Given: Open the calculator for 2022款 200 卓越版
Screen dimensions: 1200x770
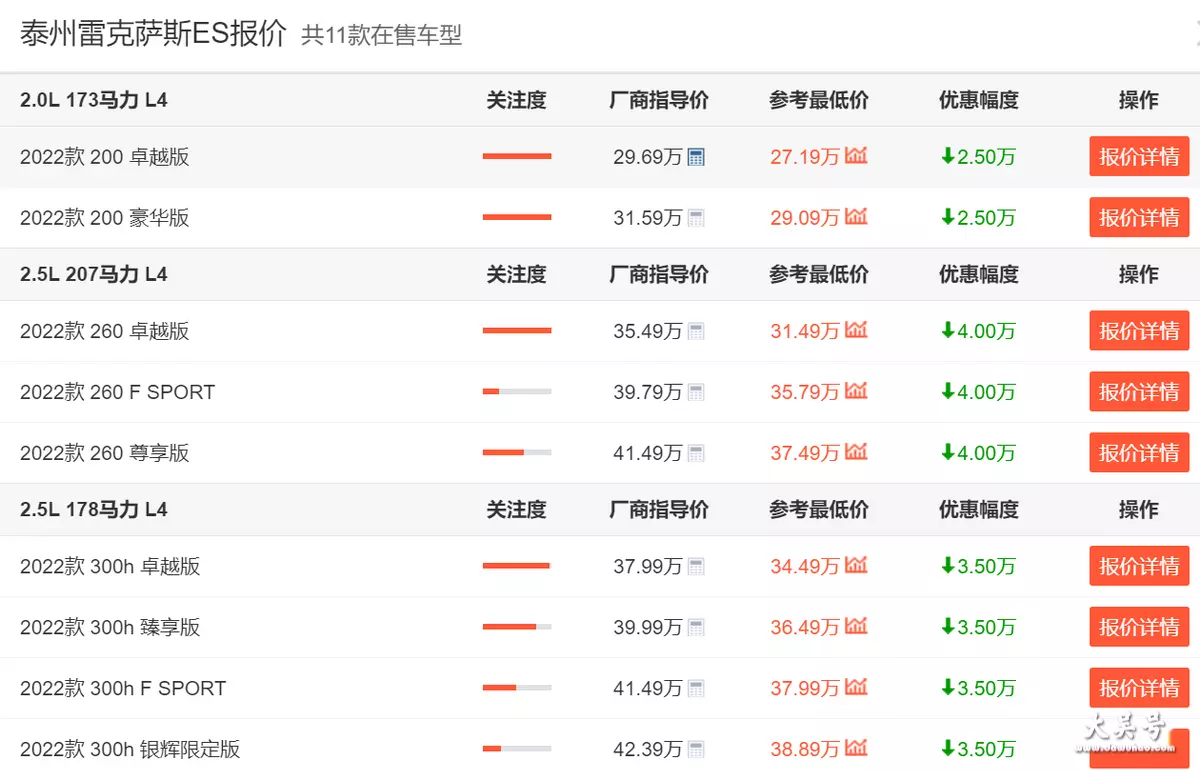Looking at the screenshot, I should (696, 157).
